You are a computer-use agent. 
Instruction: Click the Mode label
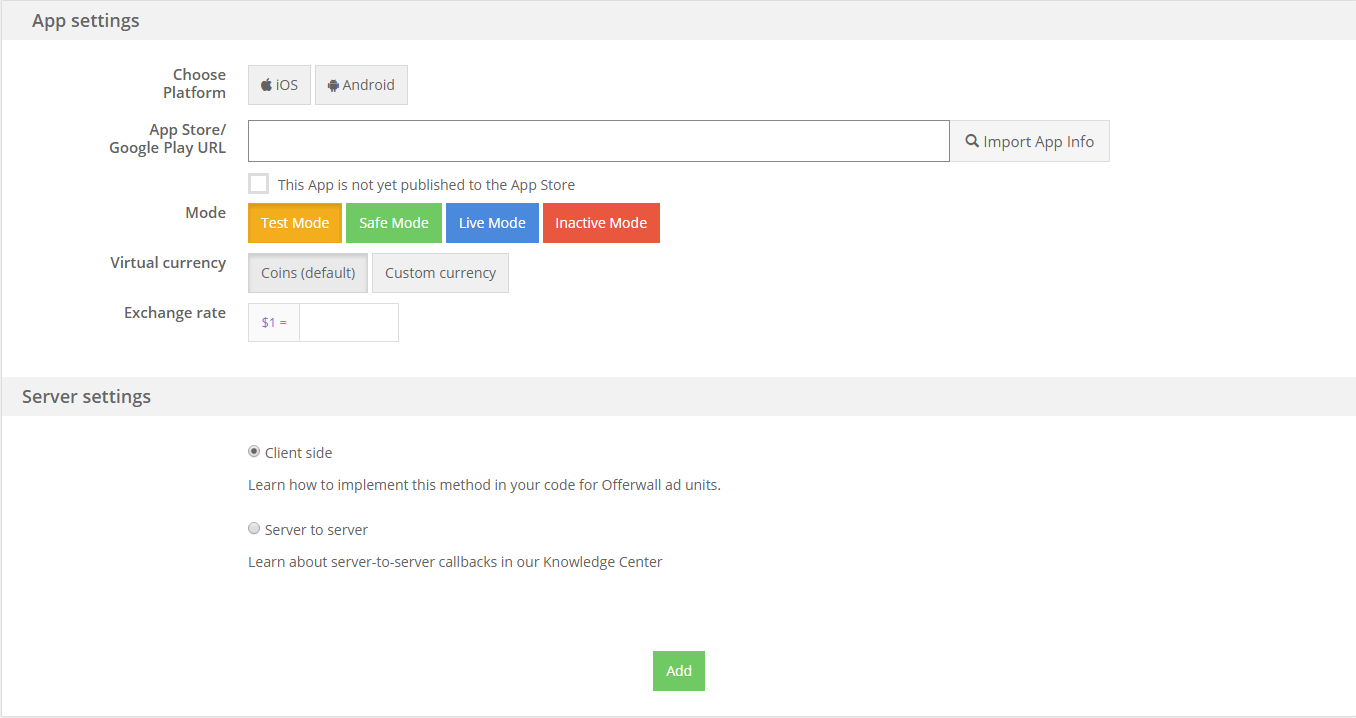click(206, 213)
